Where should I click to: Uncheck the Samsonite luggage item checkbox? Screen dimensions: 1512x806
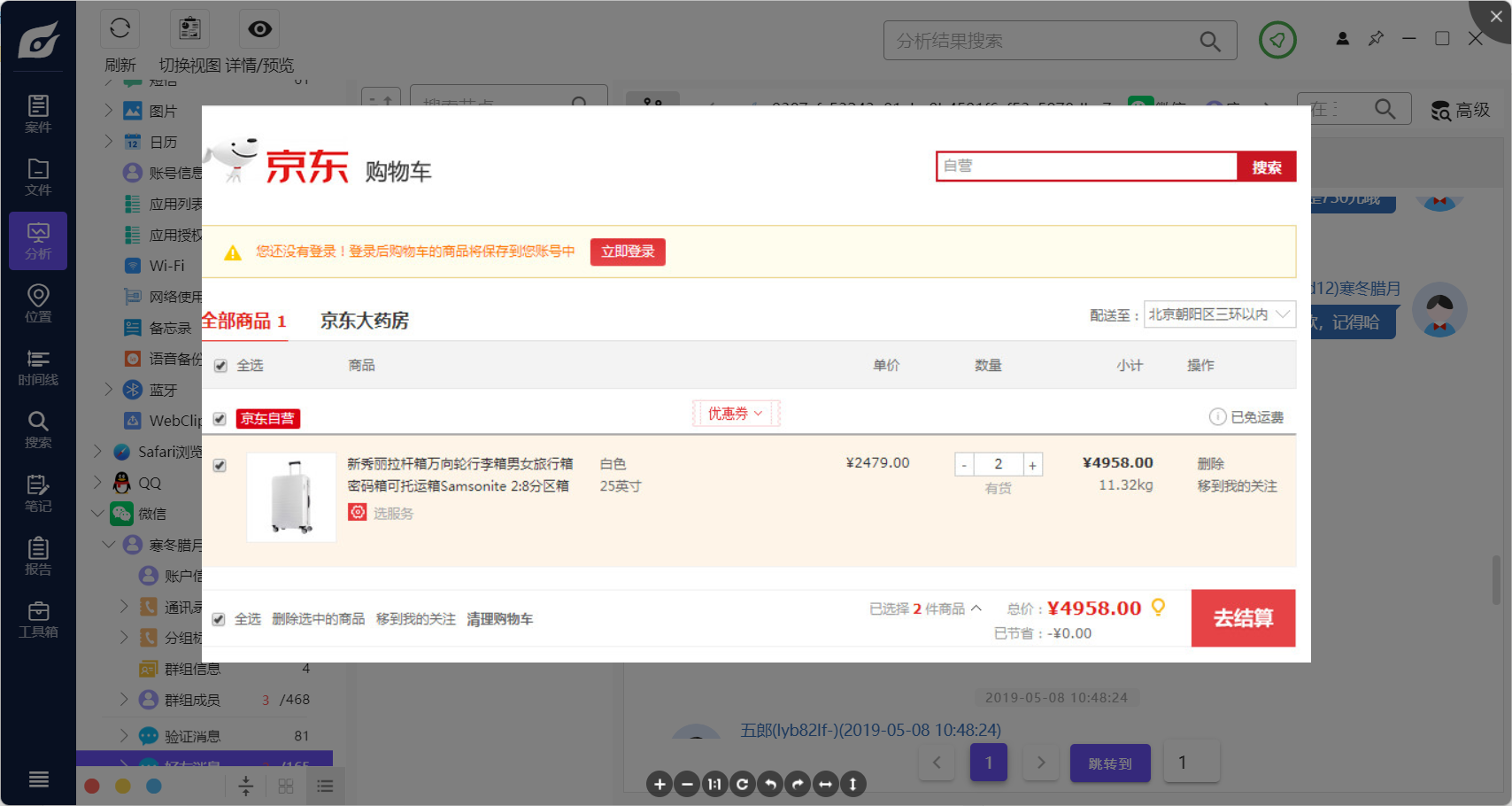point(220,465)
